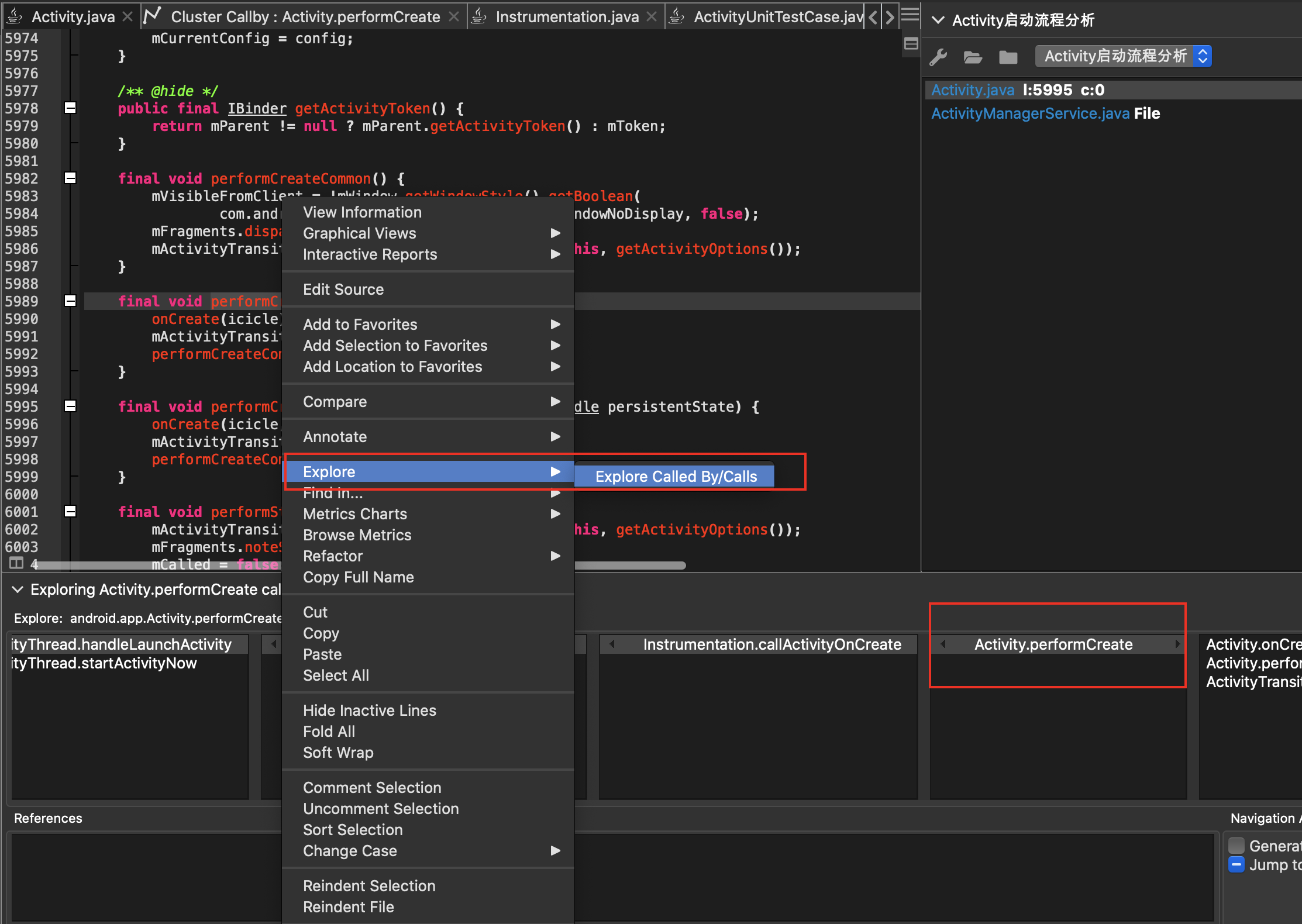
Task: Switch to the Cluster Callby tab
Action: (304, 17)
